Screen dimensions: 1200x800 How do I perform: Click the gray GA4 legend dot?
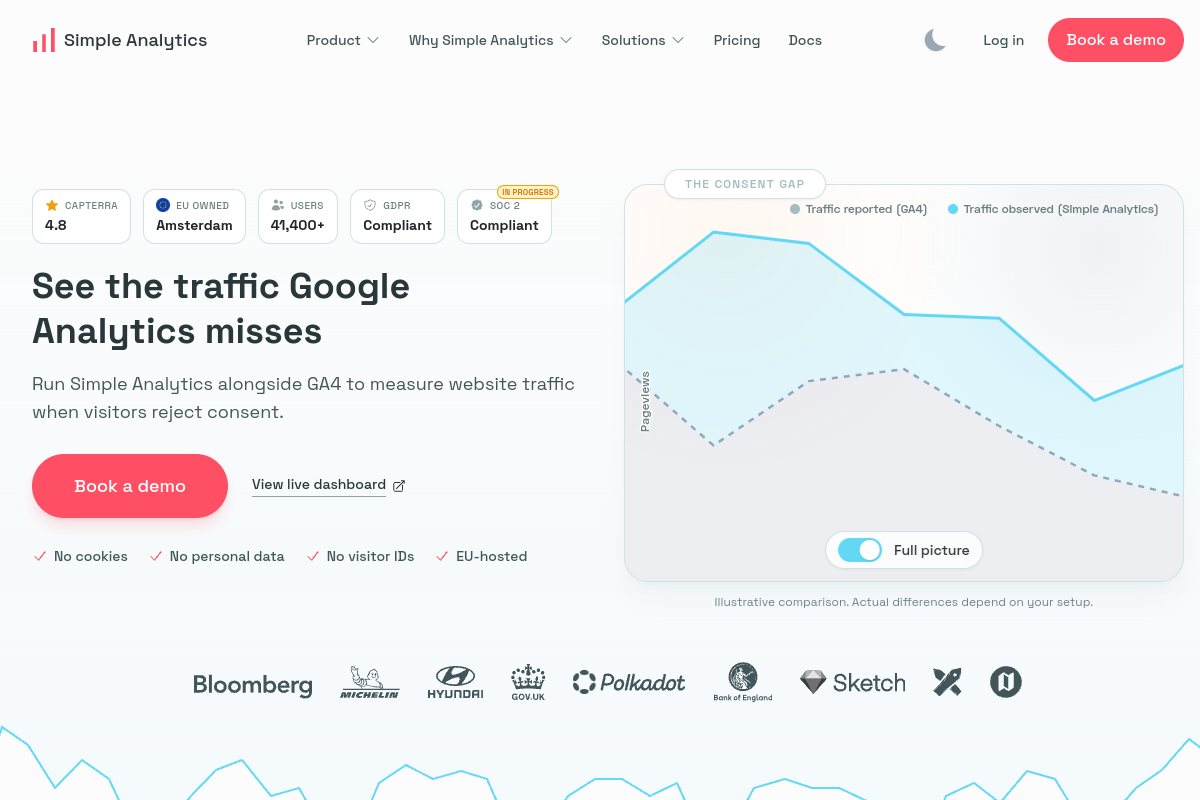[795, 209]
